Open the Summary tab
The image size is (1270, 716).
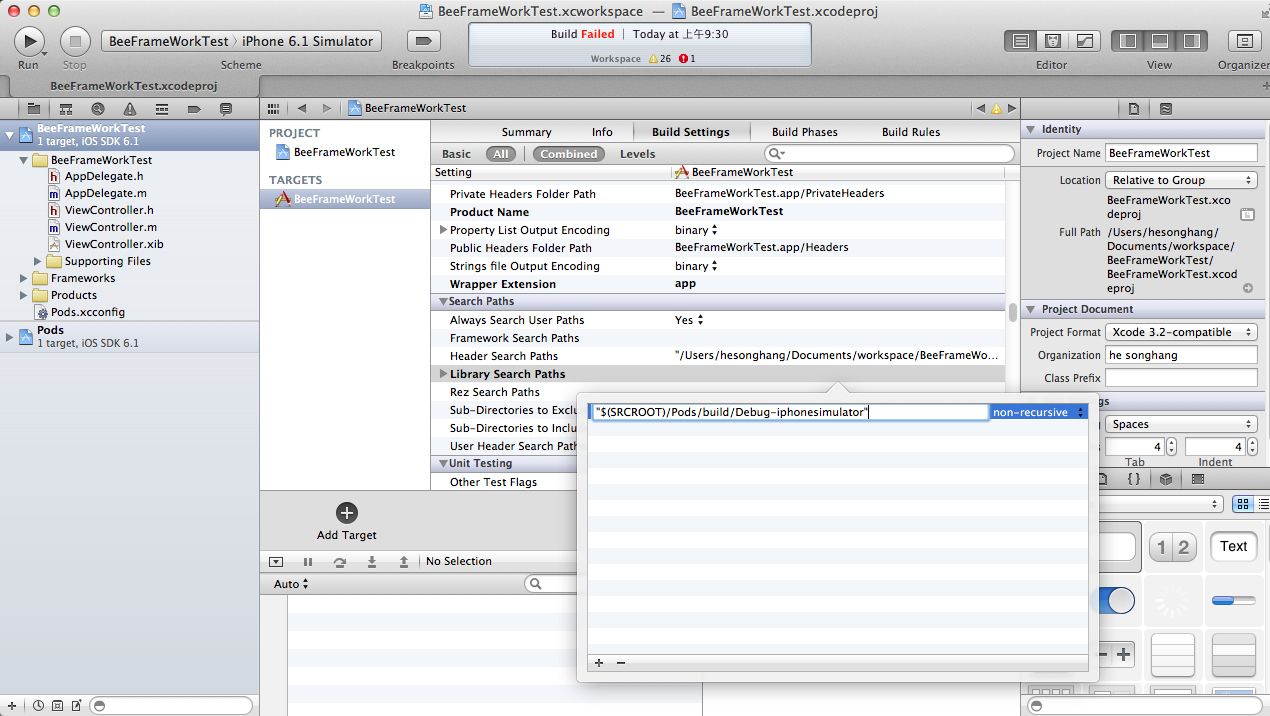527,132
